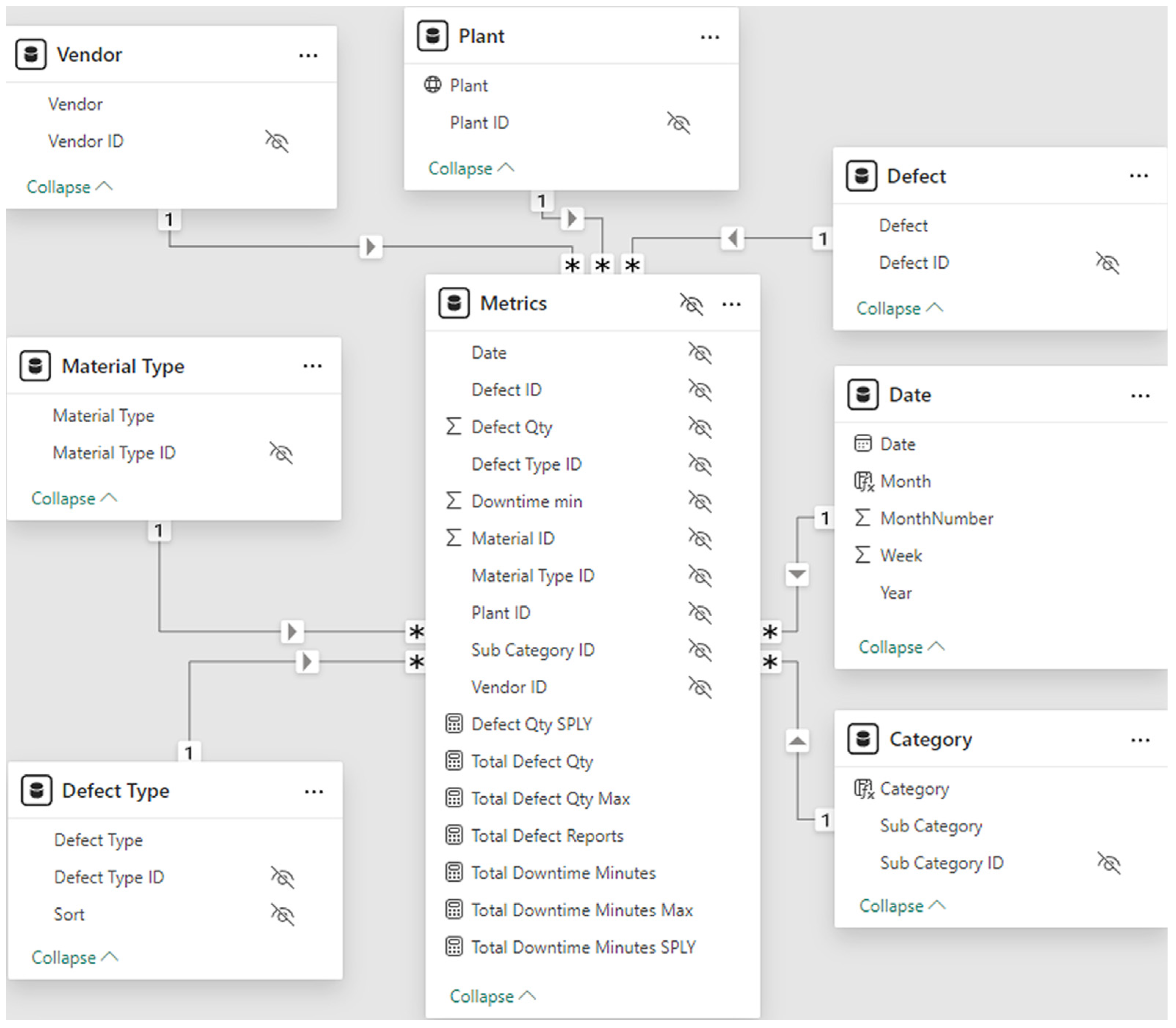Select the Total Downtime Minutes SPLY measure
This screenshot has height=1028, width=1176.
[x=583, y=947]
